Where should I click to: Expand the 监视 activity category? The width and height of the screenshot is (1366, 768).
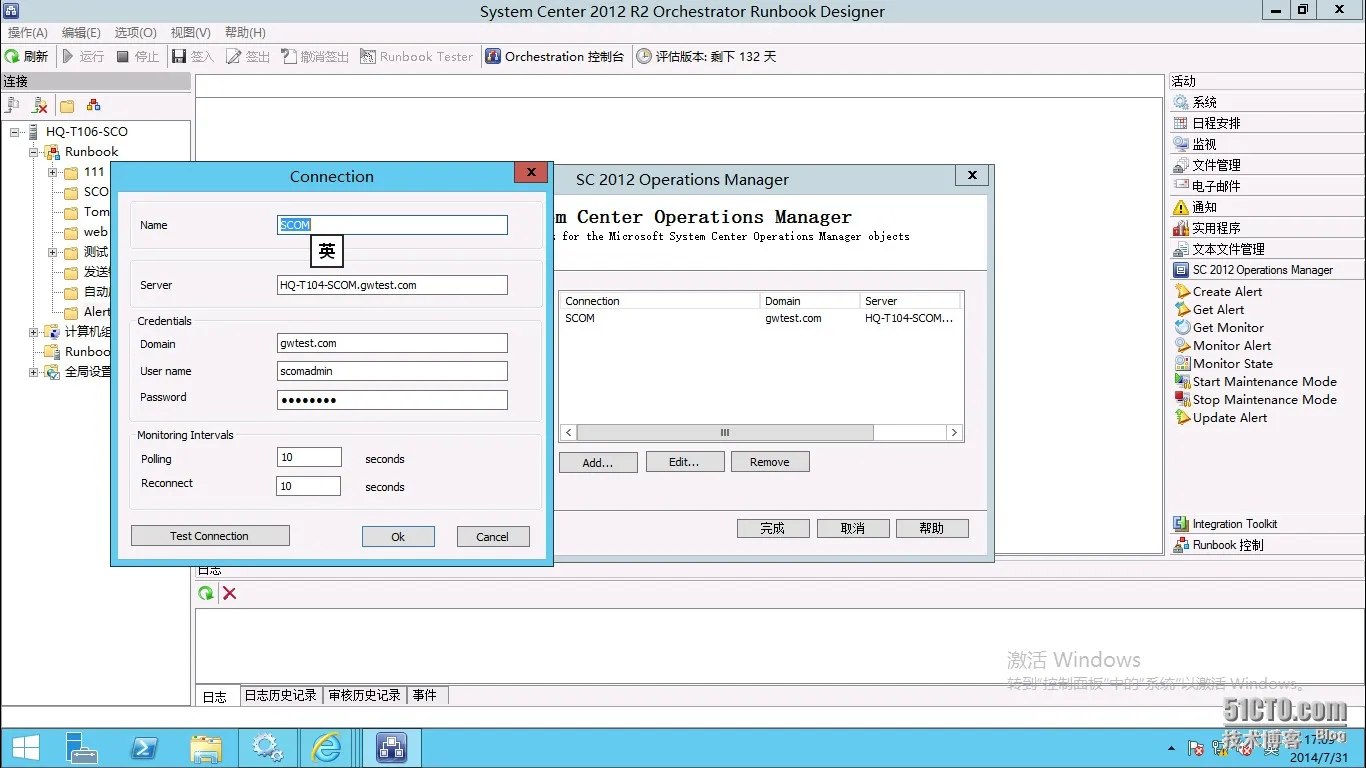click(x=1267, y=144)
